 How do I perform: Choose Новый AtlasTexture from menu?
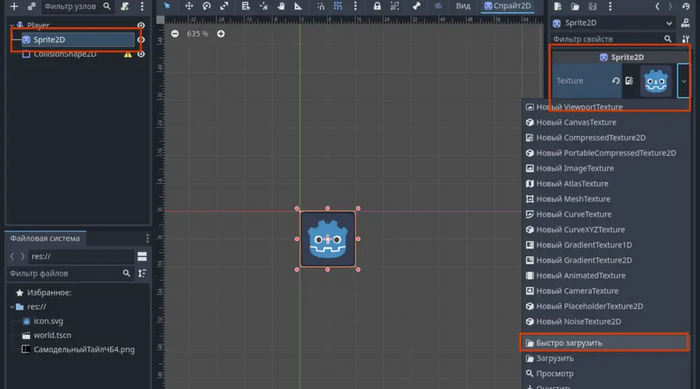605,184
